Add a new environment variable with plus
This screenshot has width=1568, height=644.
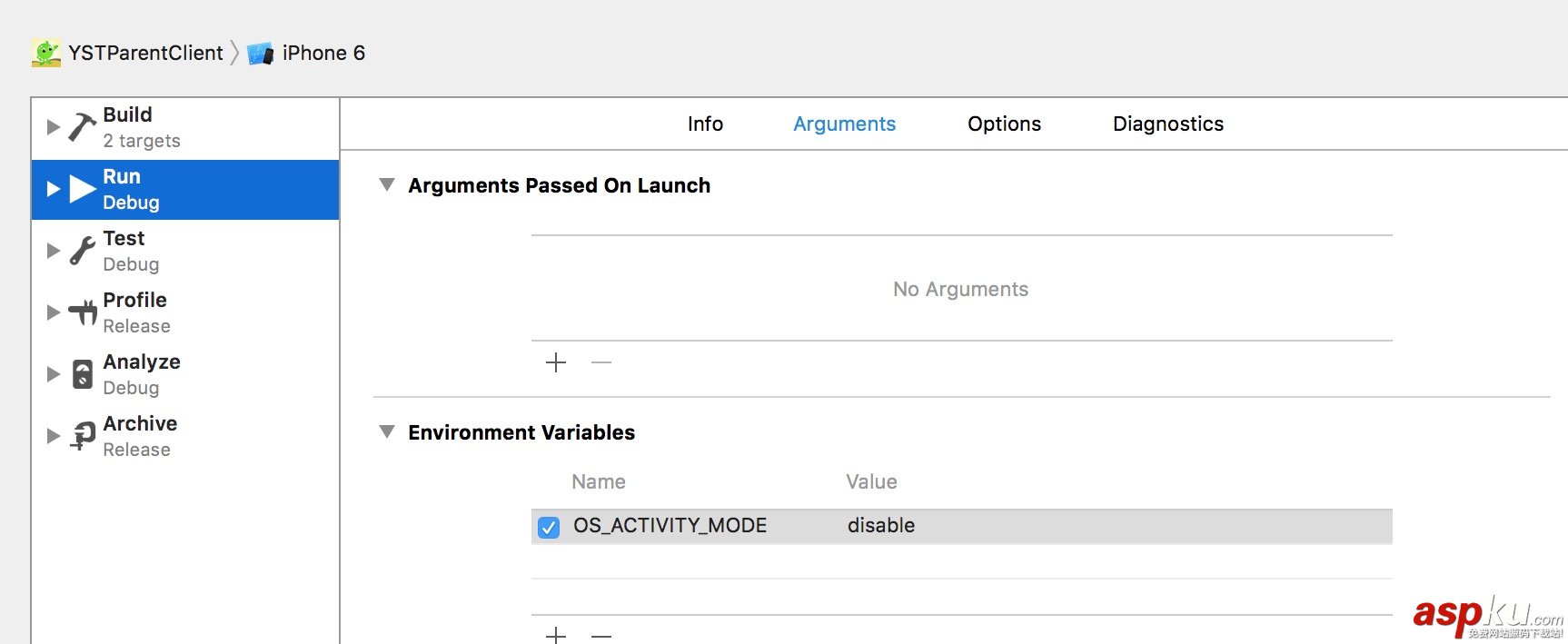pos(556,635)
